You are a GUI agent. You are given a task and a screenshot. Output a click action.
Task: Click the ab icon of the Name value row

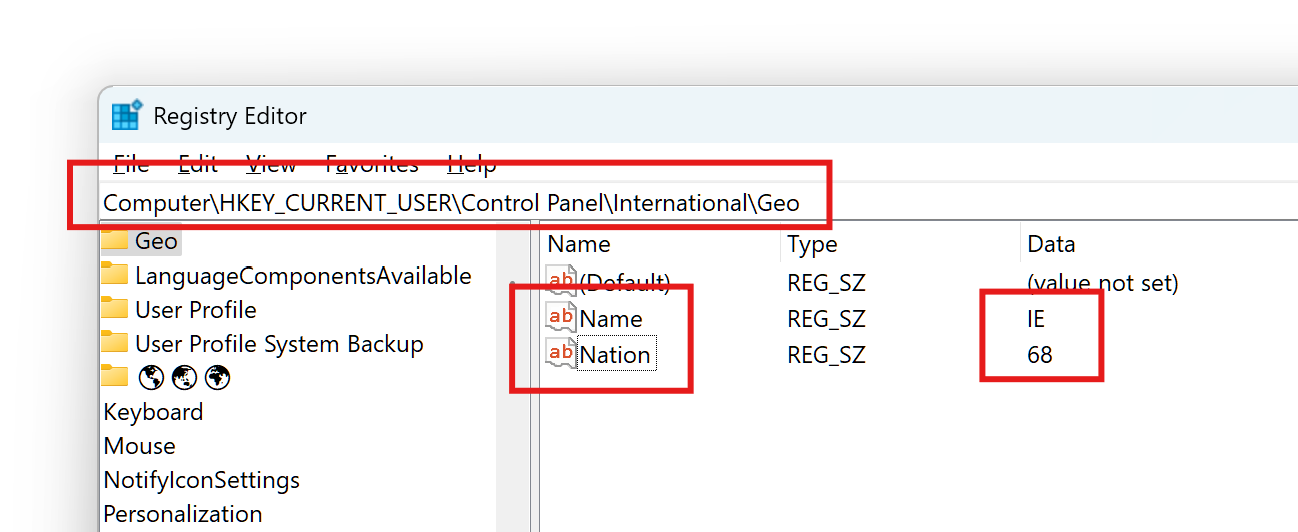click(x=561, y=318)
